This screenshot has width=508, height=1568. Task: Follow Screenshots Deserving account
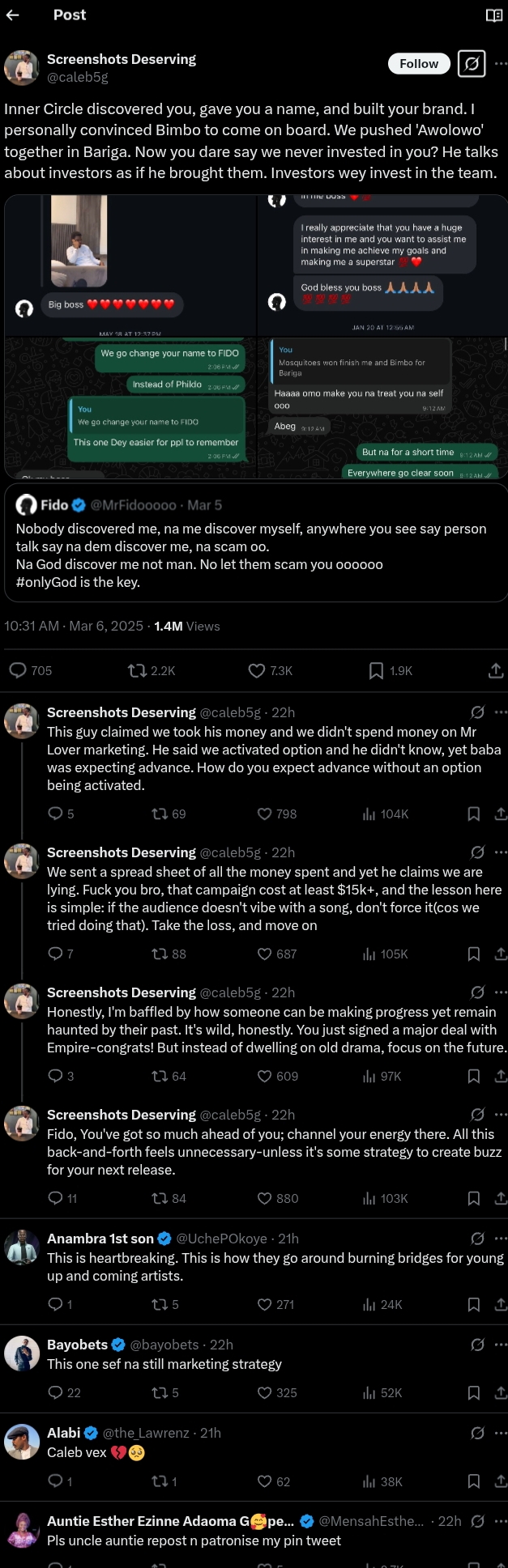(x=419, y=64)
